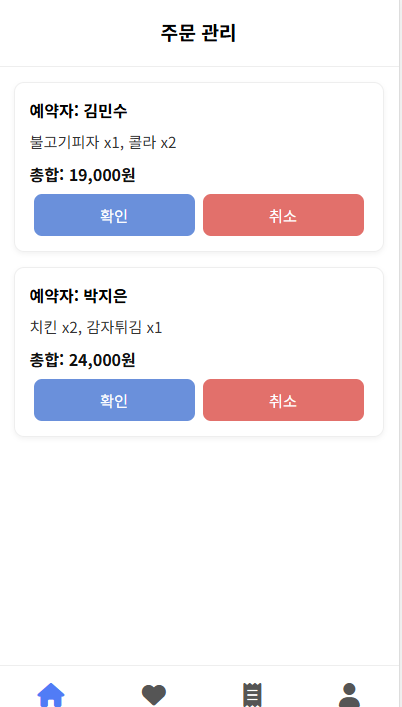The image size is (402, 707).
Task: Open the receipt orders icon
Action: pyautogui.click(x=252, y=695)
